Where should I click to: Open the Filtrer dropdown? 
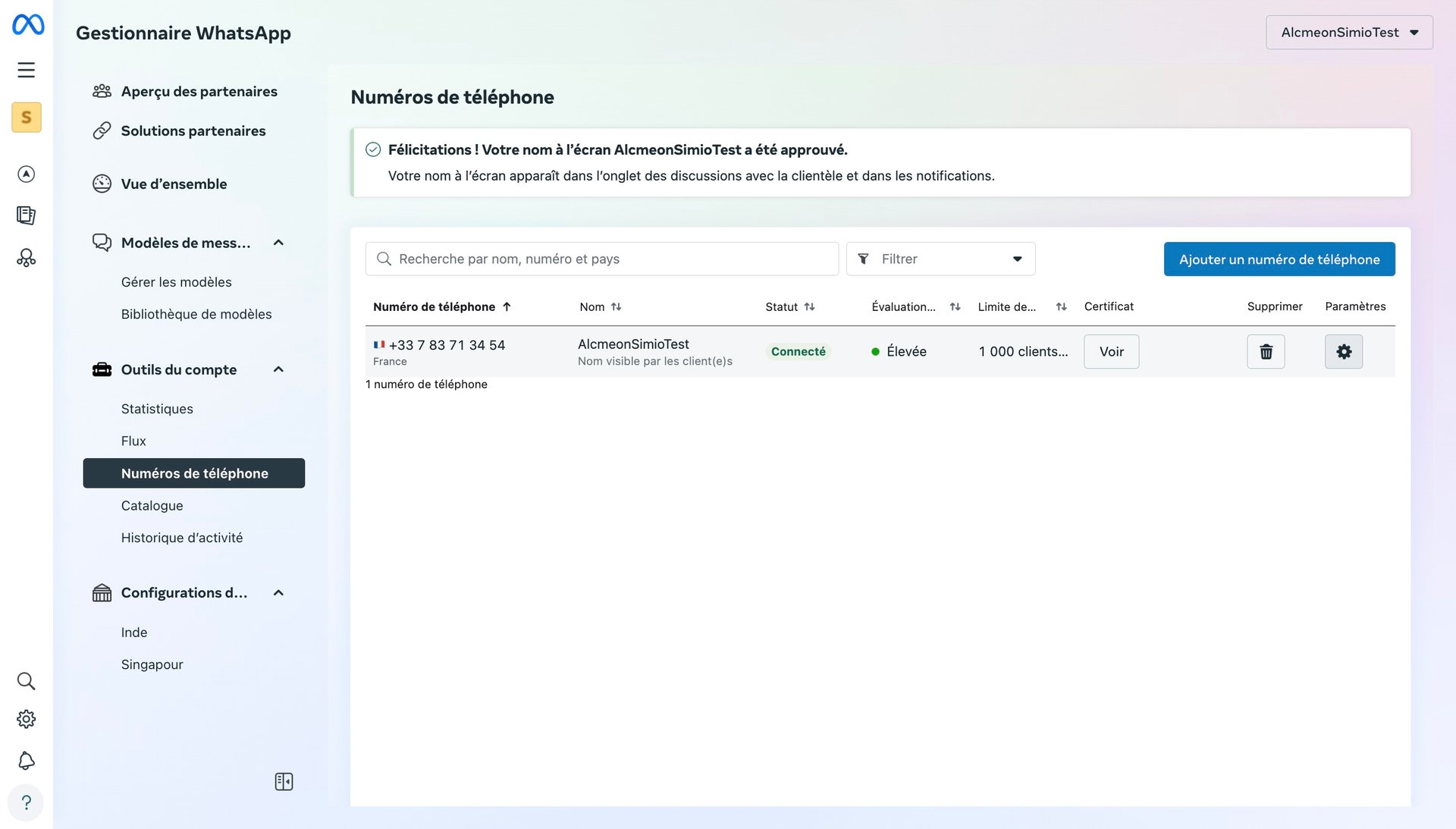940,259
